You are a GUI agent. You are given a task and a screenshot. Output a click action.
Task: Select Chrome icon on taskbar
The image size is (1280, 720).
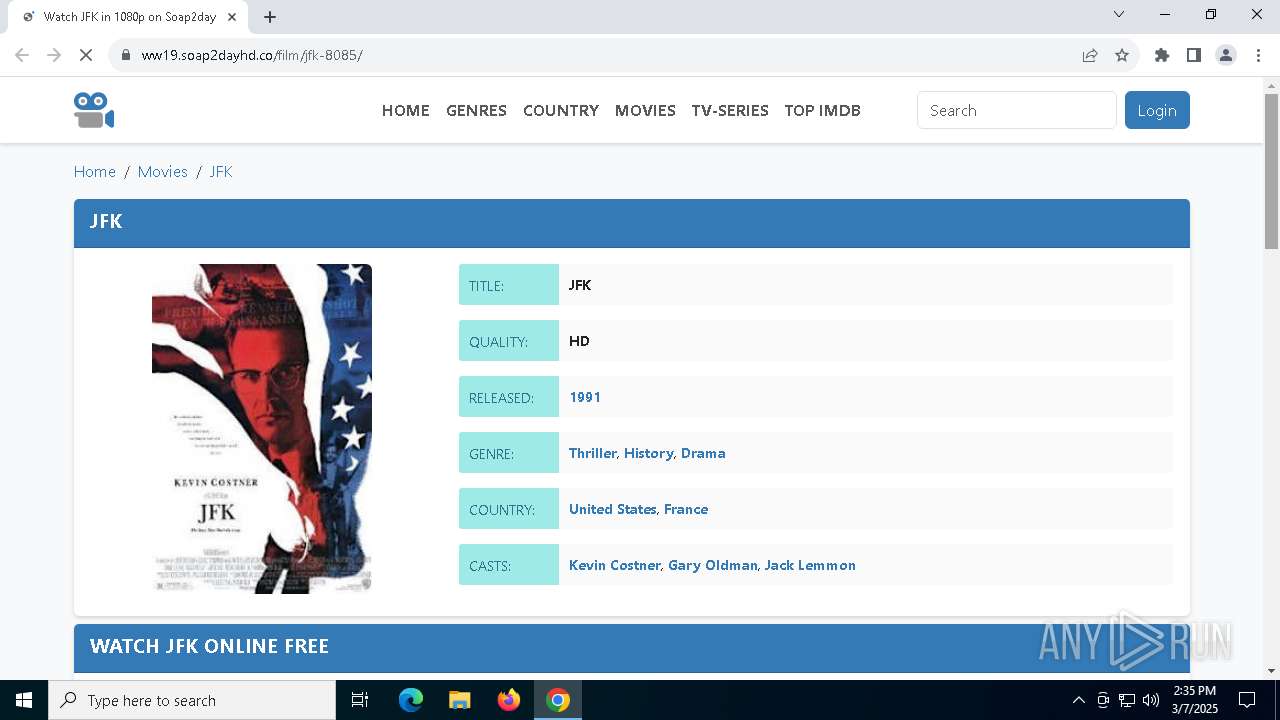click(558, 700)
